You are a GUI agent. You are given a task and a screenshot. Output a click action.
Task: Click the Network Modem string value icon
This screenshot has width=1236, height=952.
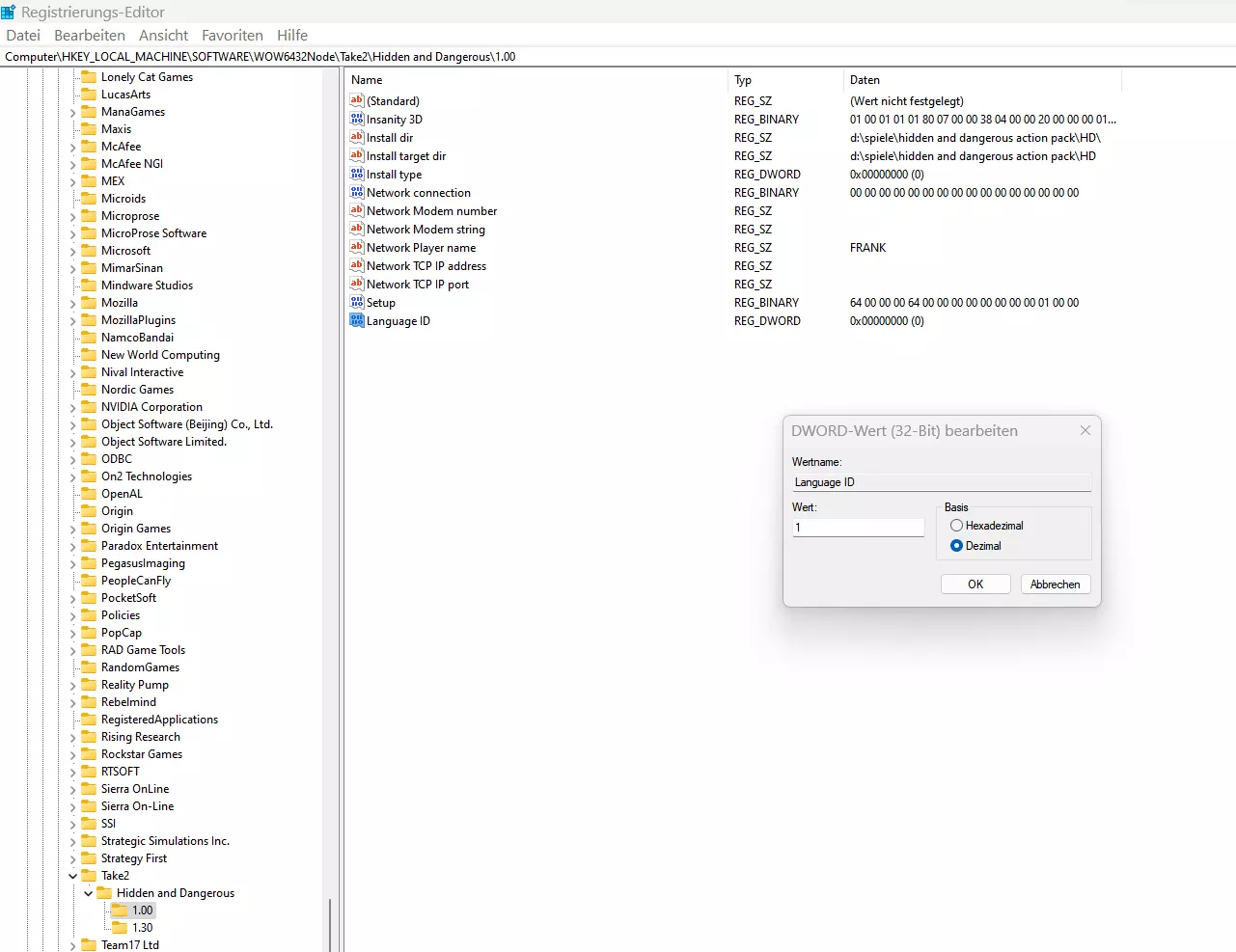coord(356,229)
